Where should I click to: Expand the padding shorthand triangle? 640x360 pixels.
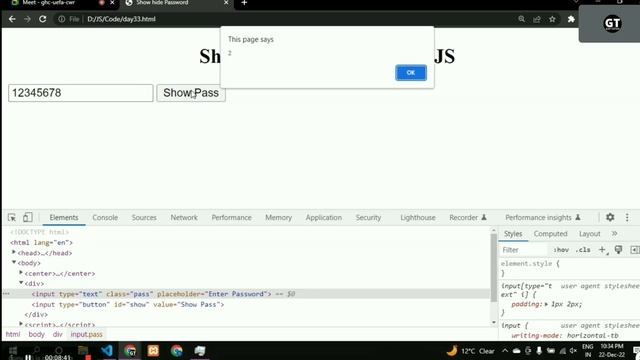(x=546, y=304)
